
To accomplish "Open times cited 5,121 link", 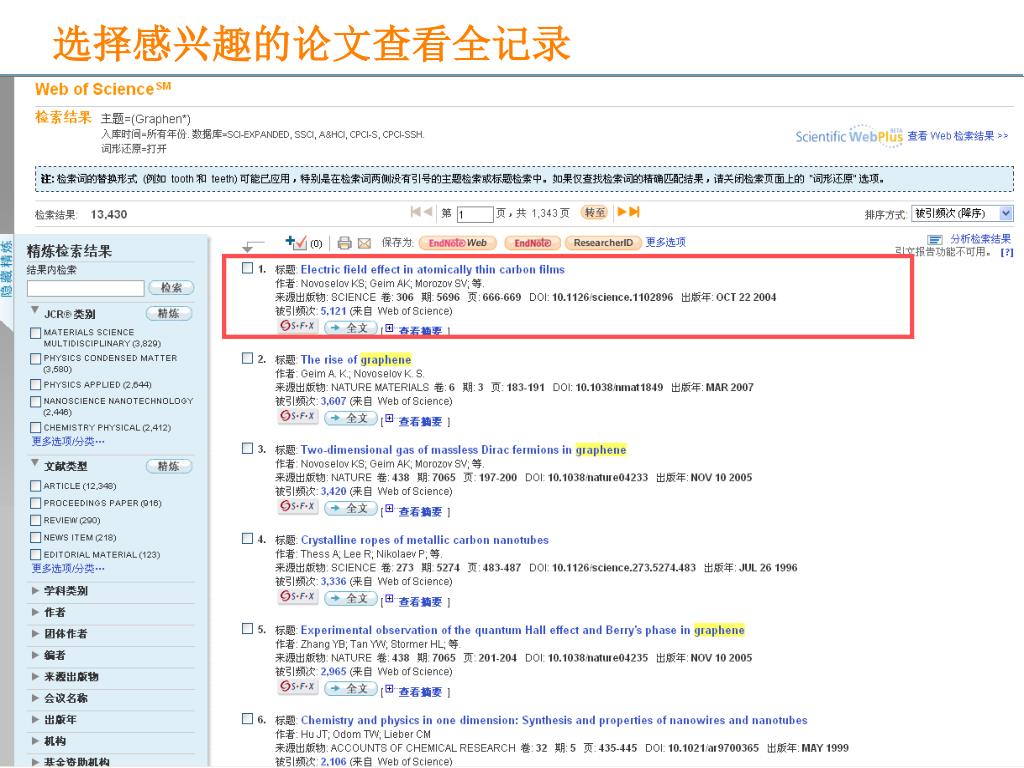I will click(x=333, y=311).
